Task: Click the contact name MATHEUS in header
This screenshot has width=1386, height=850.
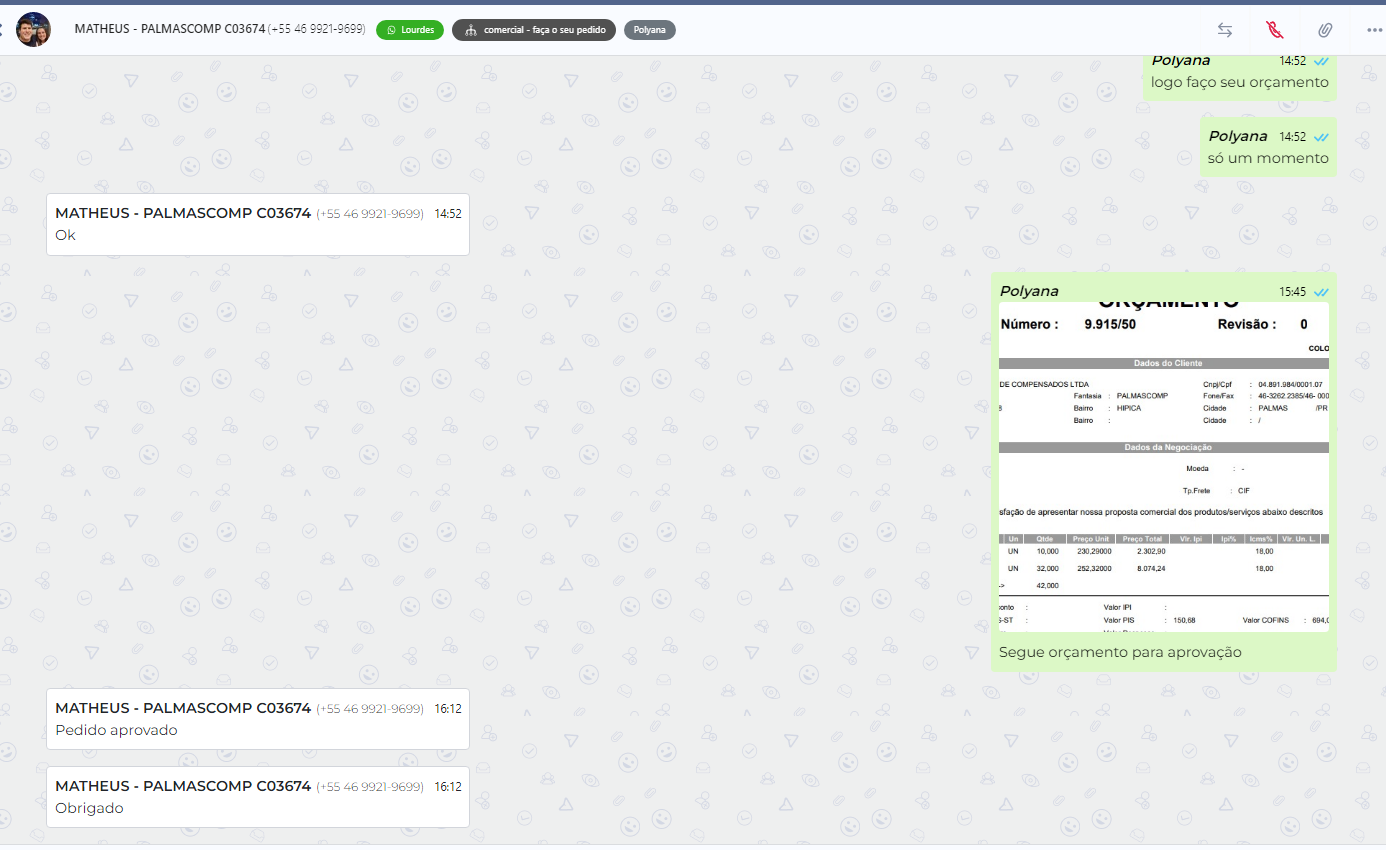Action: 169,29
